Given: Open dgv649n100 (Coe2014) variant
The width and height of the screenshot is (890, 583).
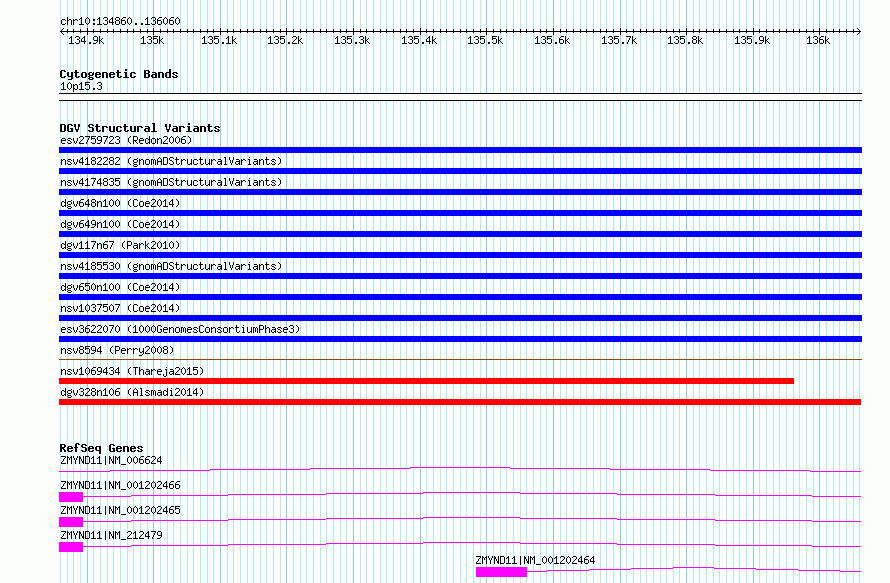Looking at the screenshot, I should tap(120, 224).
